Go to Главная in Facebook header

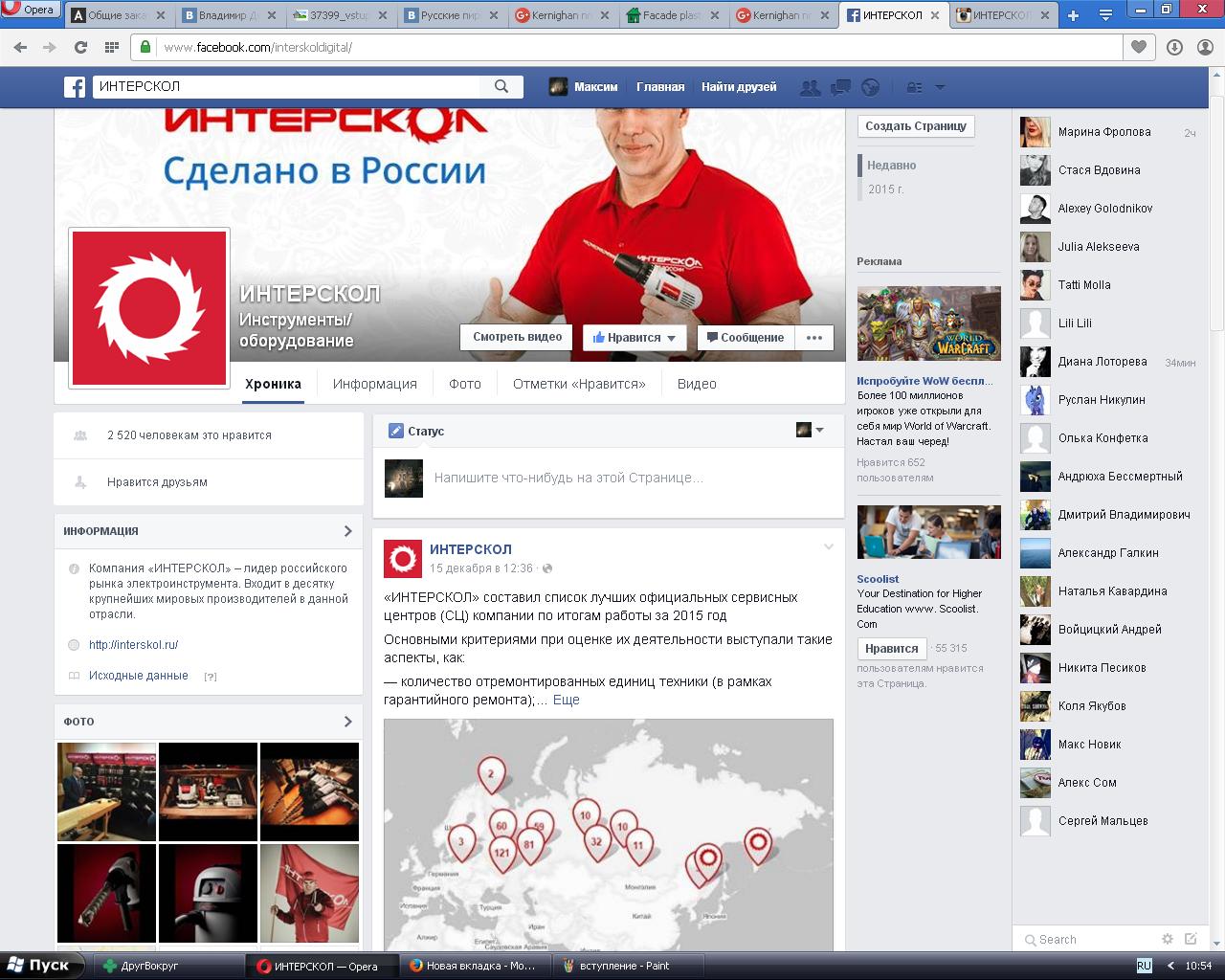(x=660, y=87)
